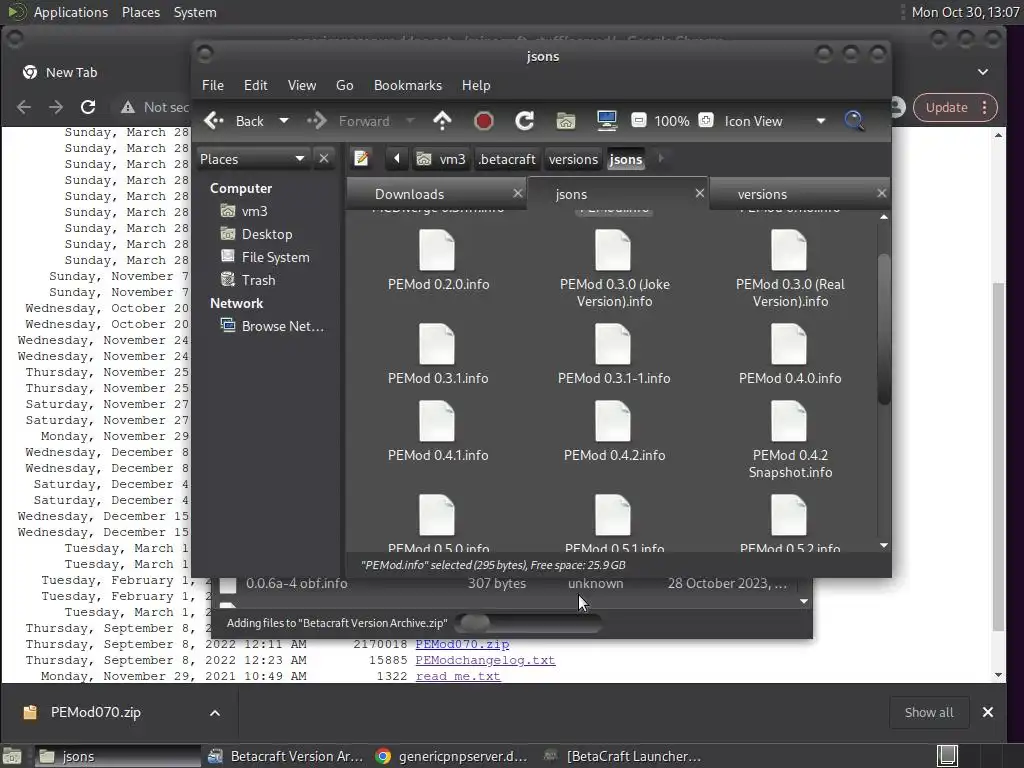The width and height of the screenshot is (1024, 768).
Task: Click the Back arrow in file manager
Action: tap(233, 121)
